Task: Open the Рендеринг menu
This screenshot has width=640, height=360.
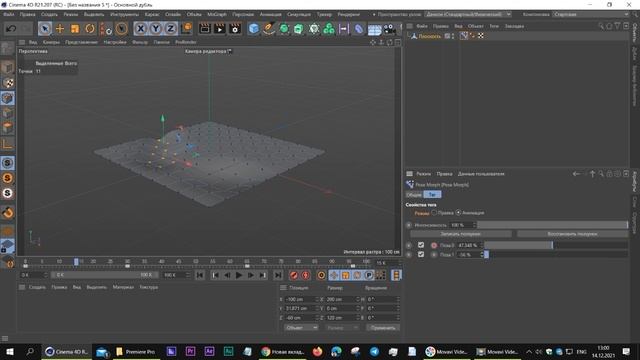Action: (x=349, y=14)
